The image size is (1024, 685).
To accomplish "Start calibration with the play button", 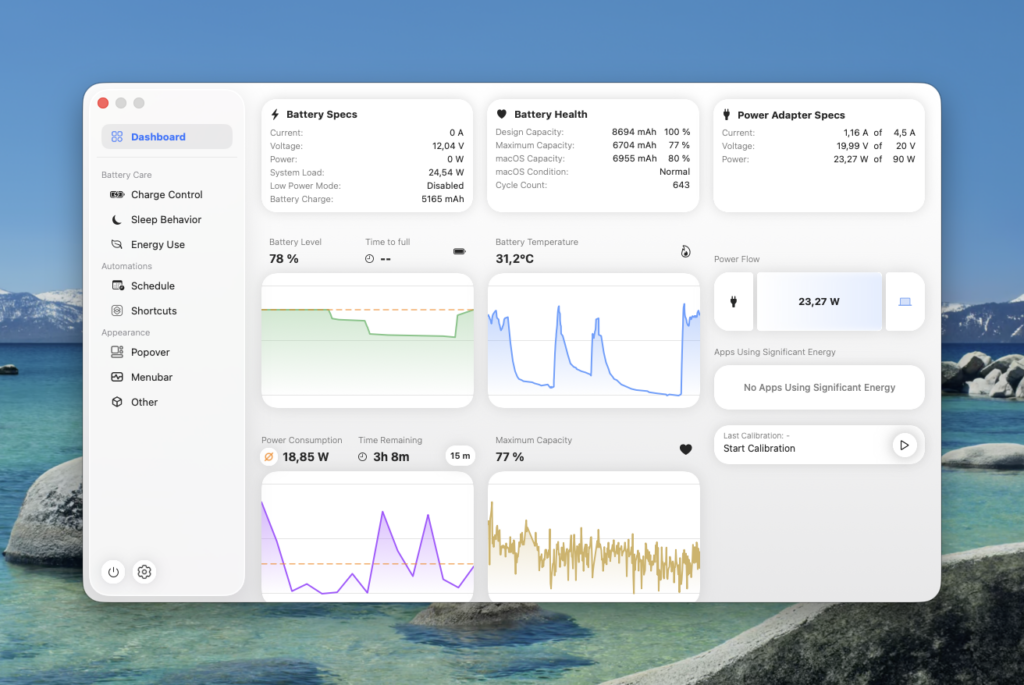I will 904,445.
